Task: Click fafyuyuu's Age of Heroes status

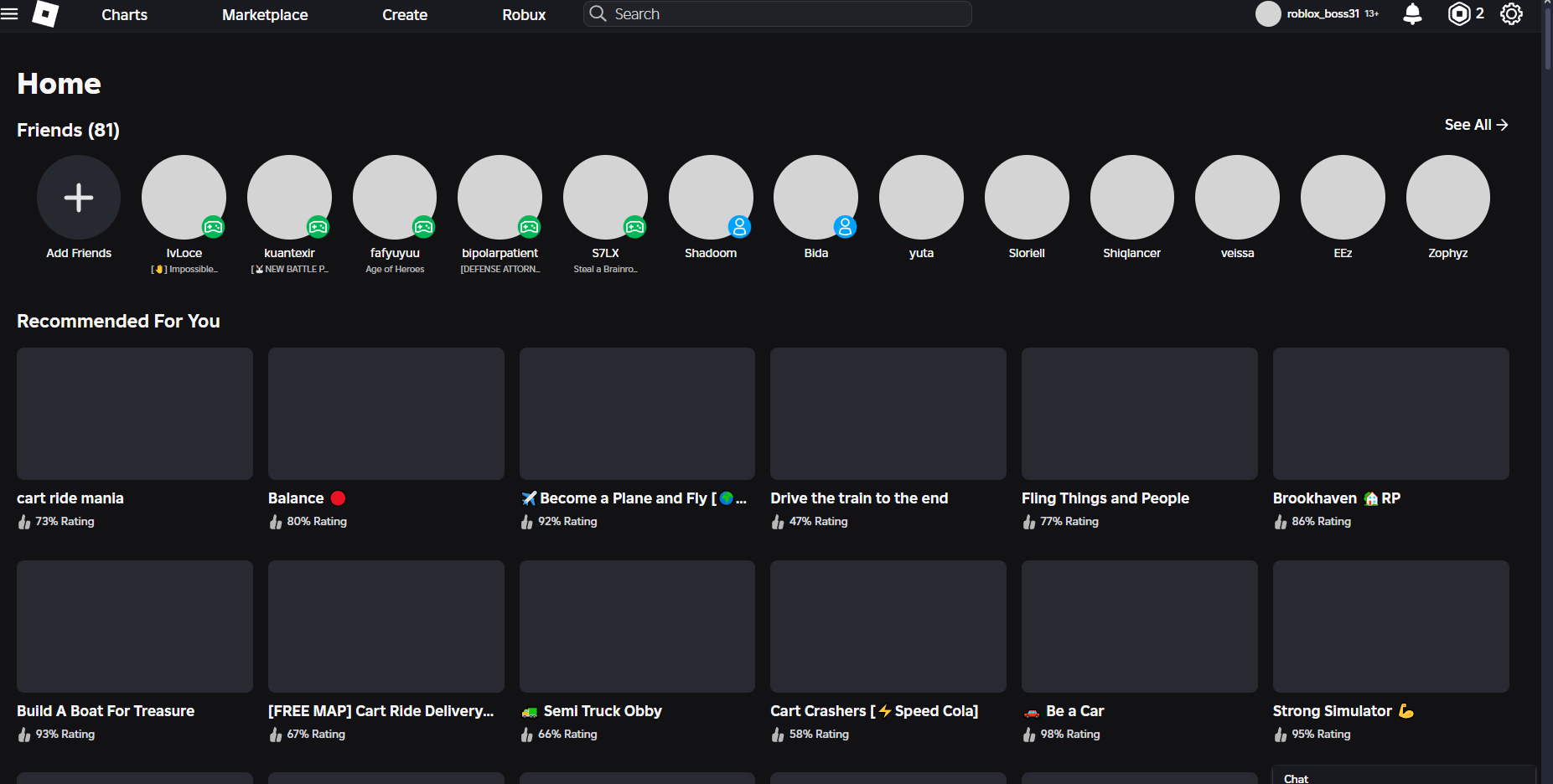Action: point(395,269)
